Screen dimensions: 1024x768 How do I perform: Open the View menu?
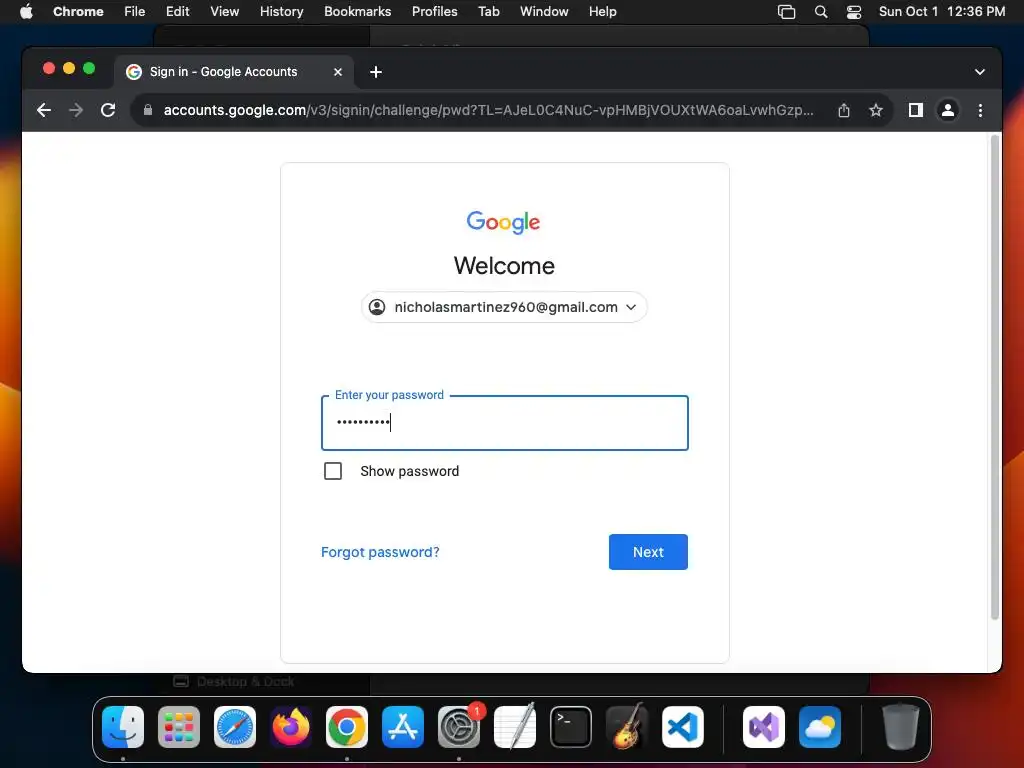[x=225, y=12]
